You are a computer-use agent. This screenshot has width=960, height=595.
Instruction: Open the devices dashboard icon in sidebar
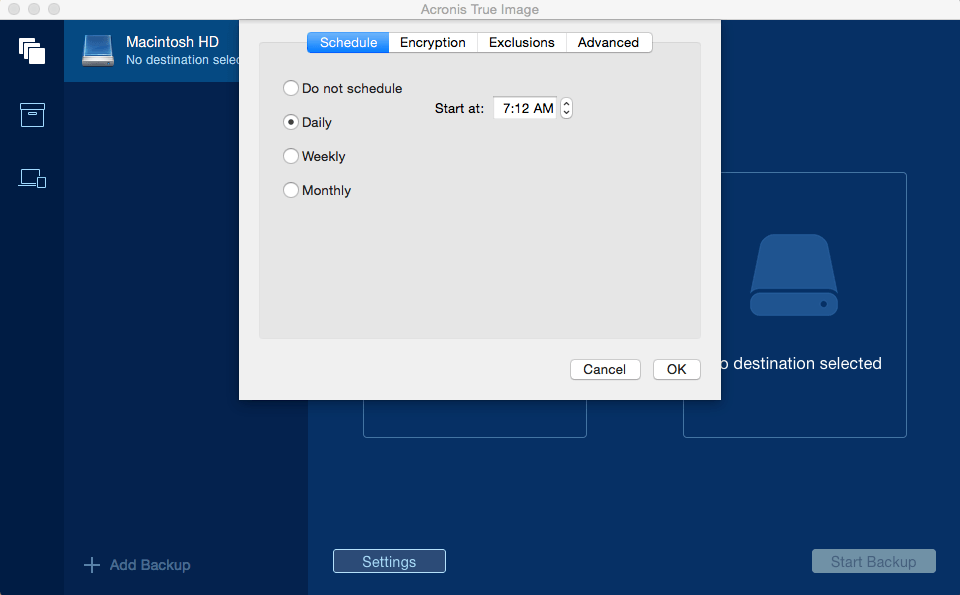click(32, 178)
